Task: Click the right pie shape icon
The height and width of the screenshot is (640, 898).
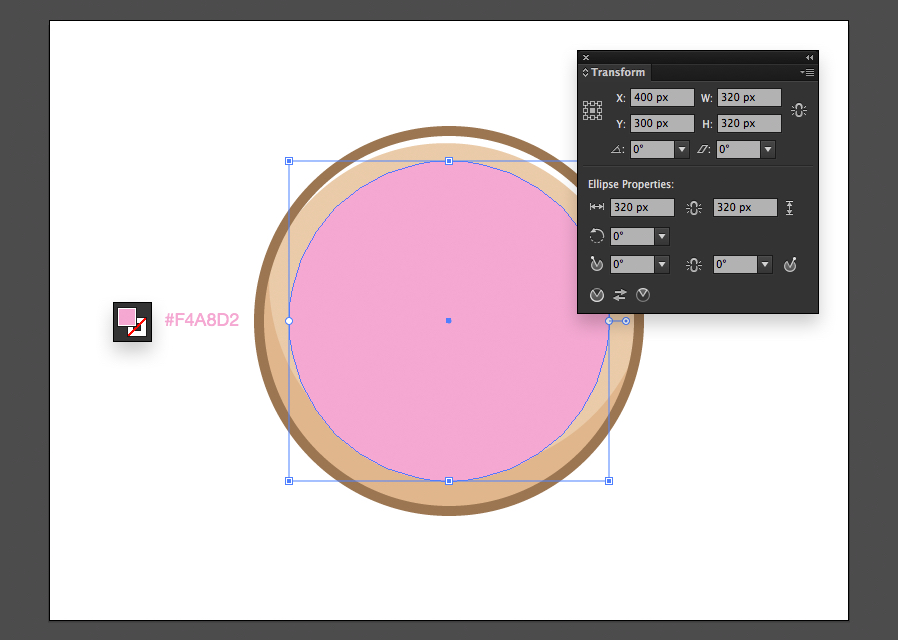Action: [643, 295]
